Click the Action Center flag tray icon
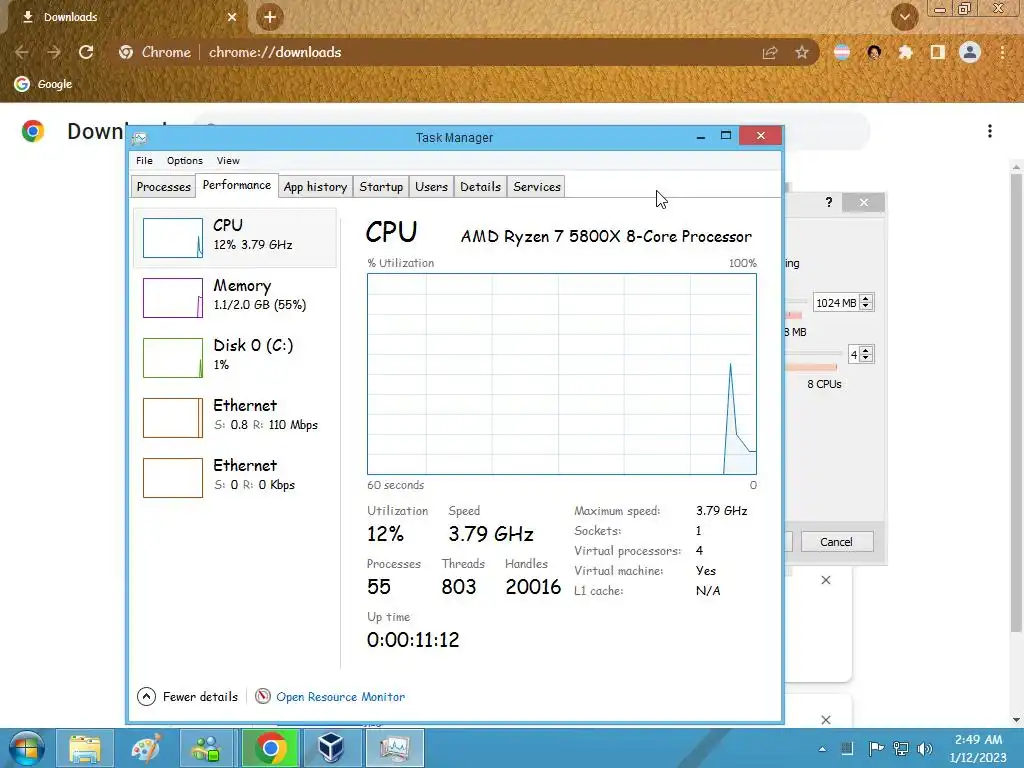Viewport: 1024px width, 768px height. pos(876,749)
